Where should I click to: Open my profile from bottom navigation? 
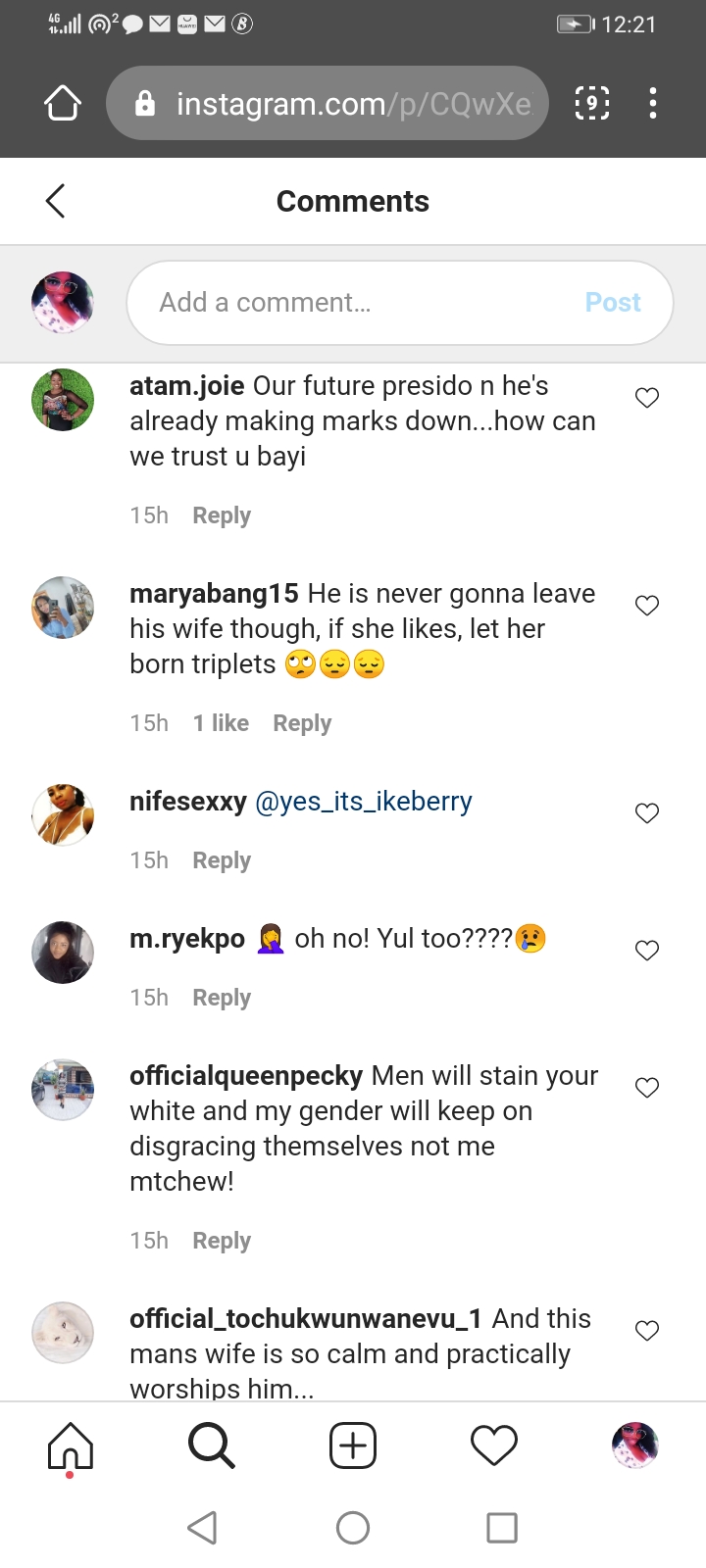pos(635,1446)
